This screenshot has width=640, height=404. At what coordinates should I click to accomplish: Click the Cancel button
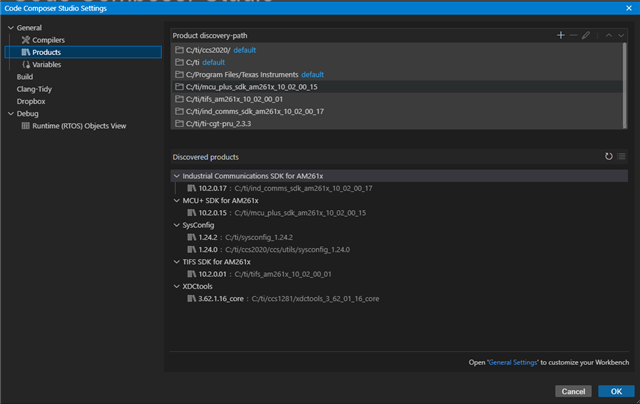(573, 391)
